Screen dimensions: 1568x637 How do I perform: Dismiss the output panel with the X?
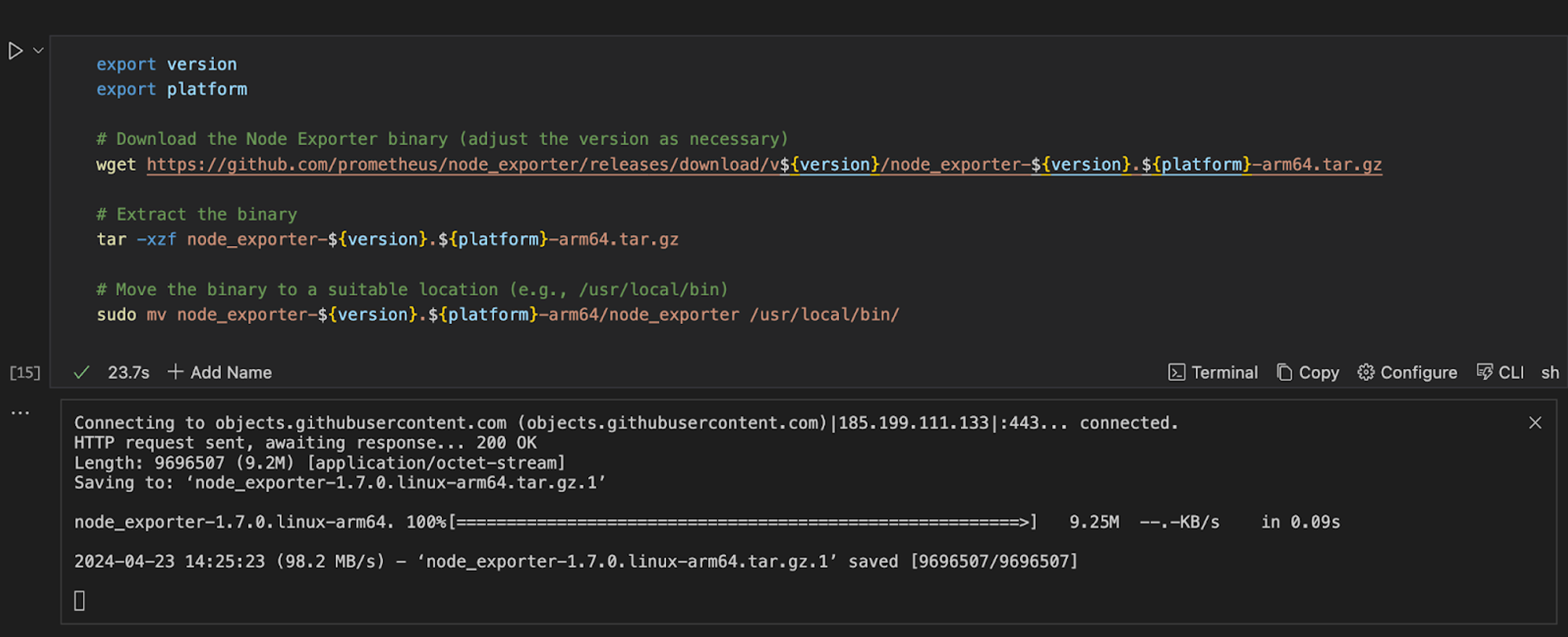(1535, 422)
